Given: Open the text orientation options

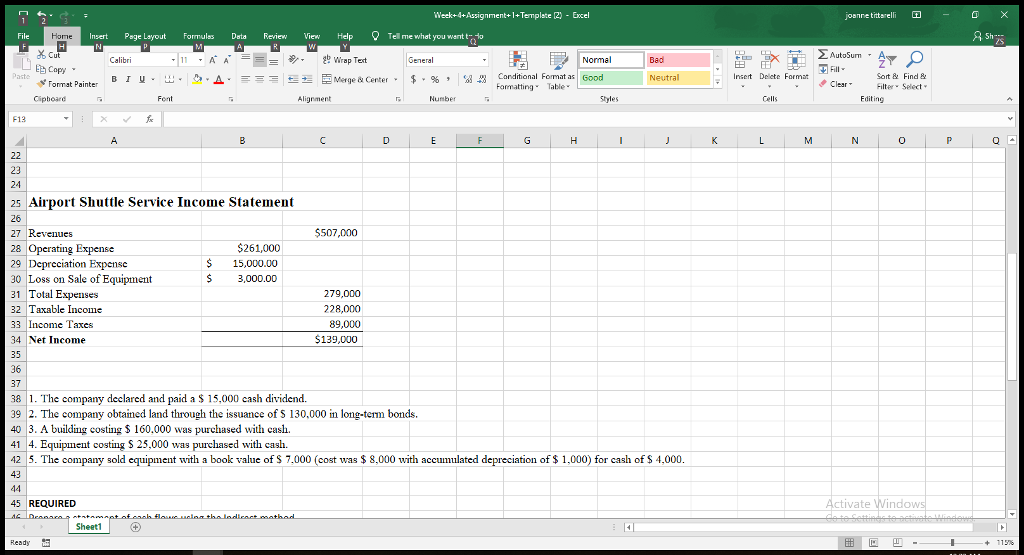Looking at the screenshot, I should pos(296,59).
